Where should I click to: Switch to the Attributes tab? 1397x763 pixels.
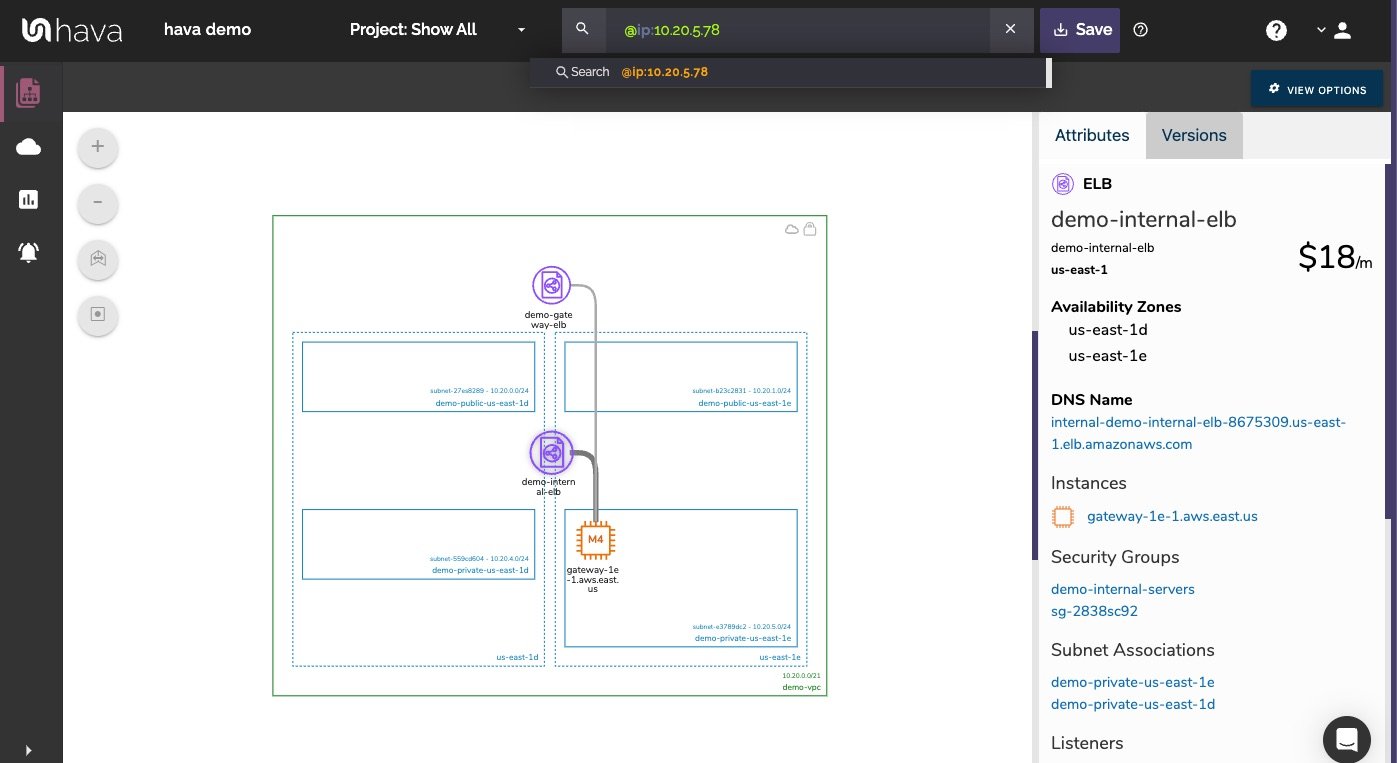pyautogui.click(x=1092, y=135)
